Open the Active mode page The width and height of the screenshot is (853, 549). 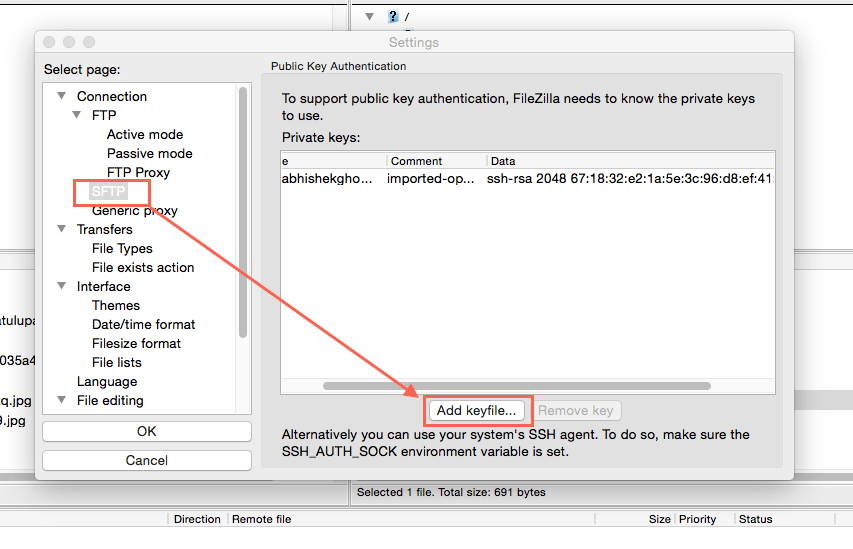tap(145, 134)
